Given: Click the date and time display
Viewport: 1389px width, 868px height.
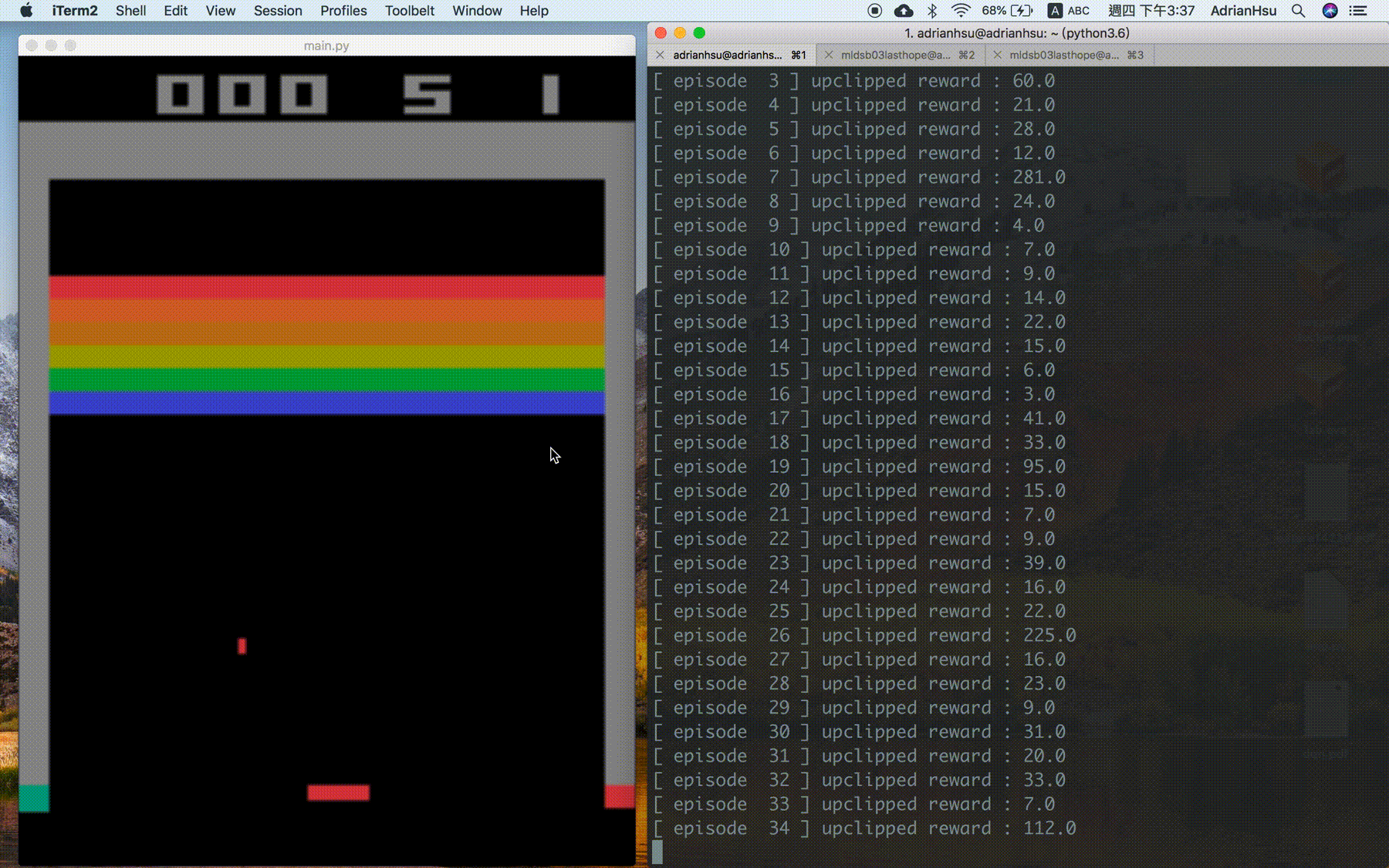Looking at the screenshot, I should (1151, 11).
